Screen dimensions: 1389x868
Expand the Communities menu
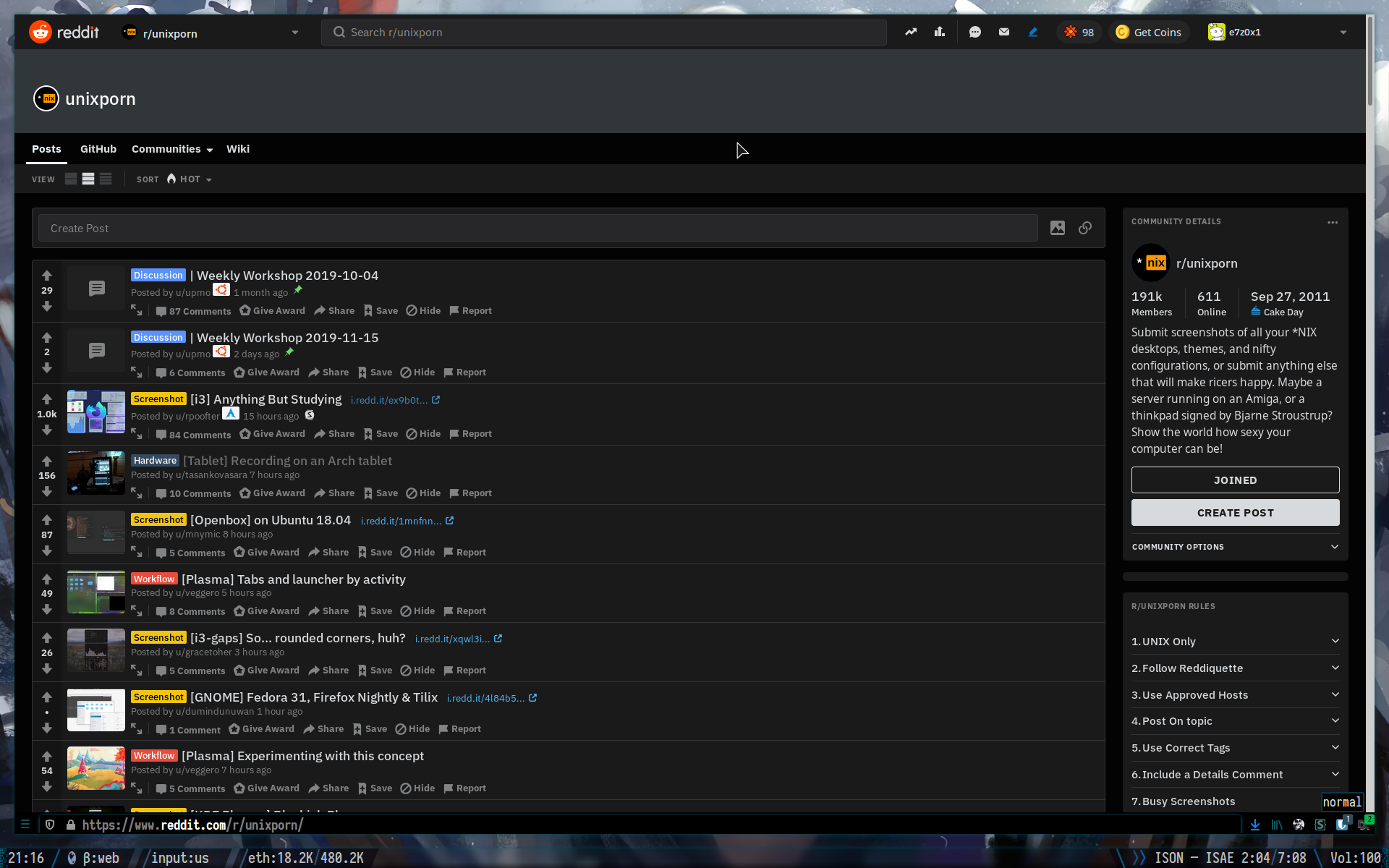[172, 149]
